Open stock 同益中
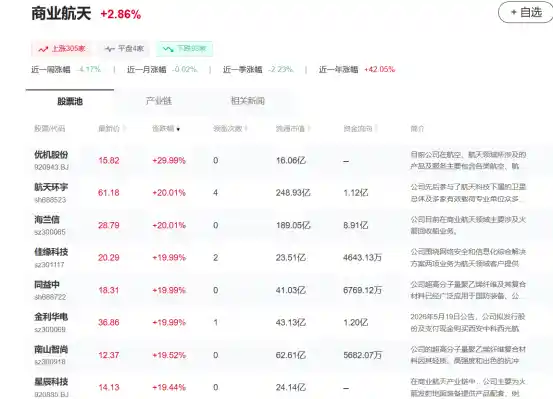This screenshot has height=400, width=554. [x=47, y=284]
